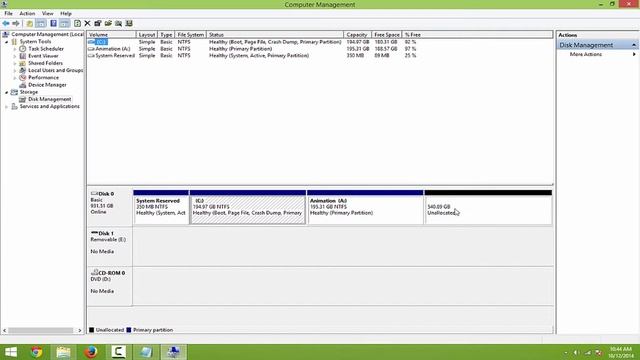Click the Up one level folder icon
This screenshot has width=640, height=360.
pos(29,24)
